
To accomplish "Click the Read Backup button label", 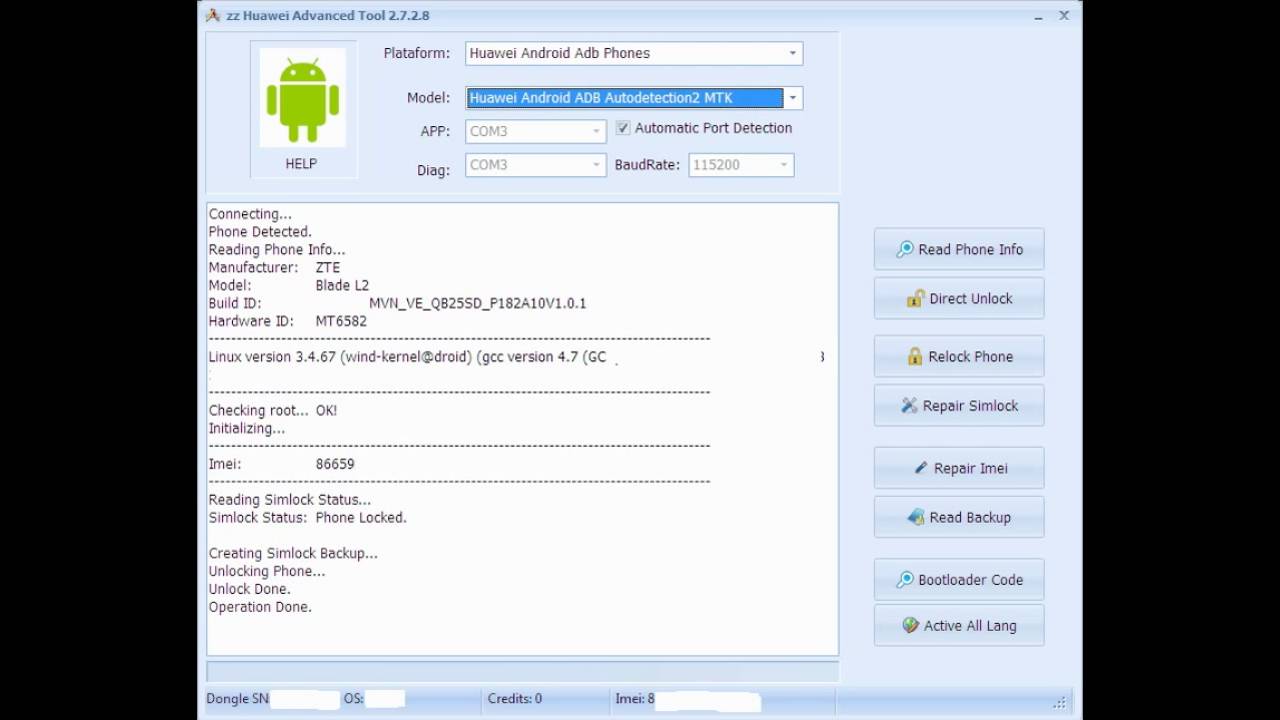I will coord(970,517).
